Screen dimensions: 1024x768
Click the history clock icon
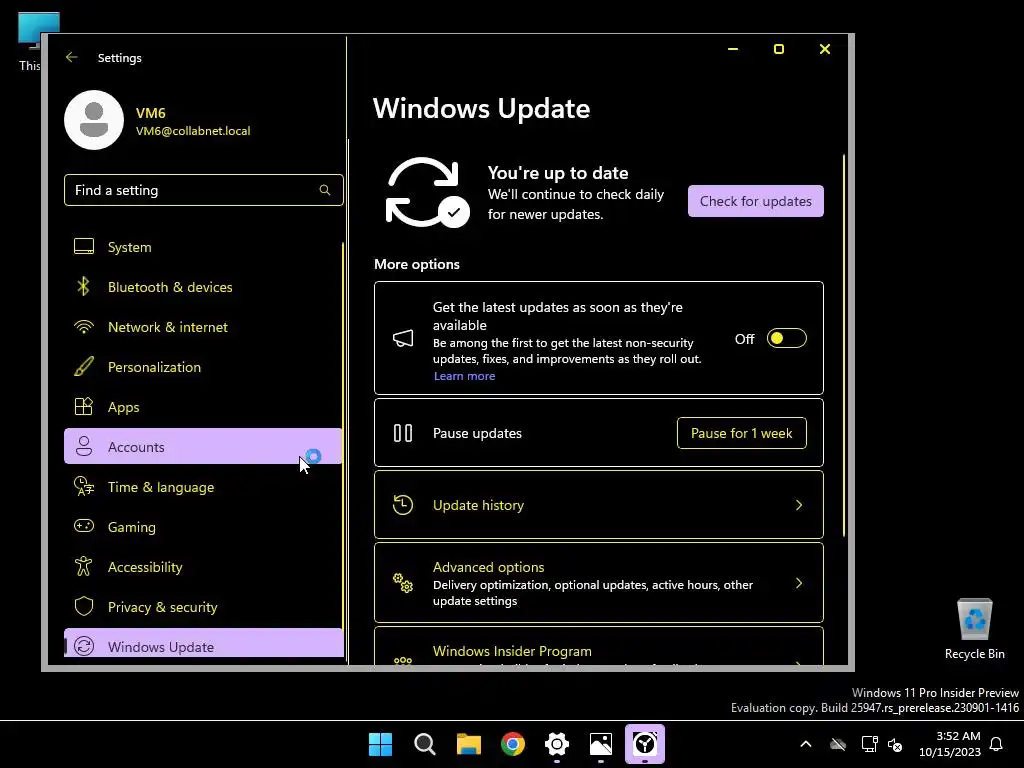pyautogui.click(x=403, y=505)
